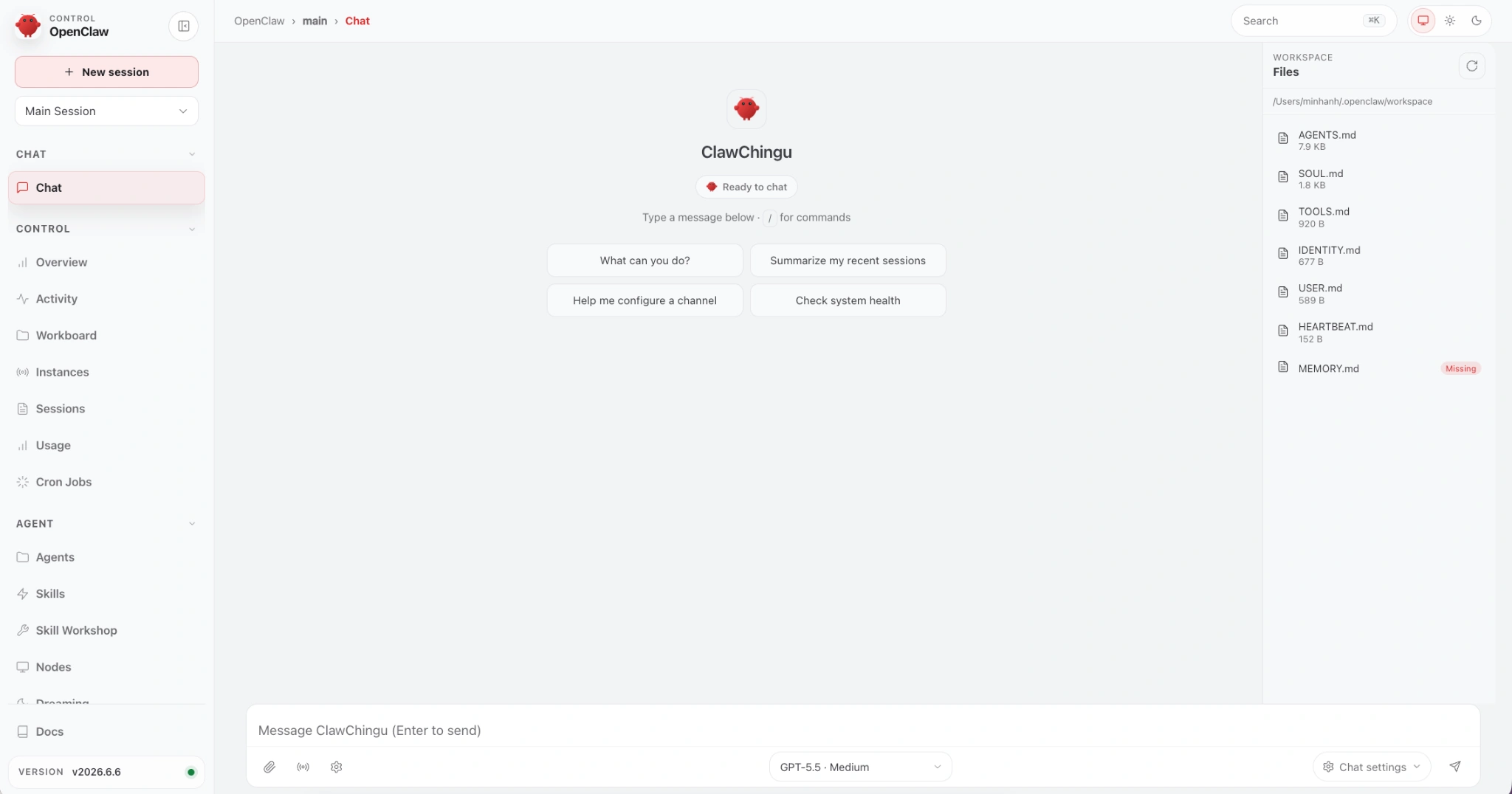Click the Search field
Image resolution: width=1512 pixels, height=794 pixels.
(x=1313, y=21)
